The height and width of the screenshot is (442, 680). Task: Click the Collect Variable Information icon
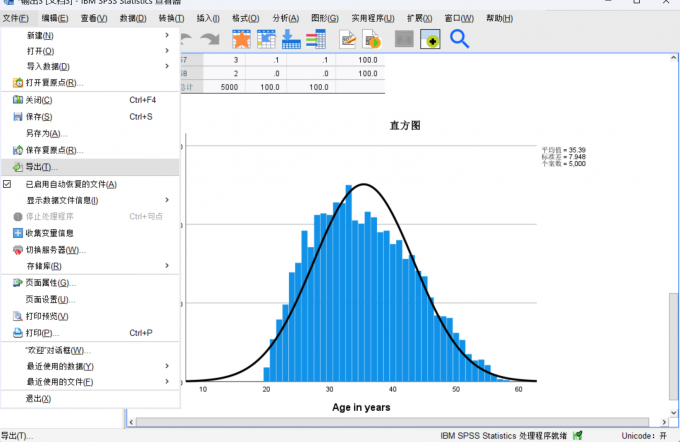18,233
